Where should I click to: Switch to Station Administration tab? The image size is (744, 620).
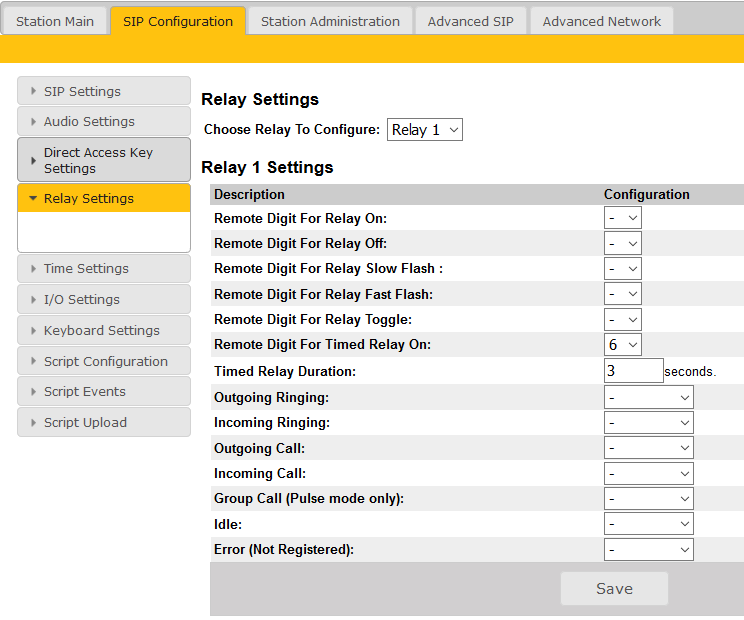(330, 21)
